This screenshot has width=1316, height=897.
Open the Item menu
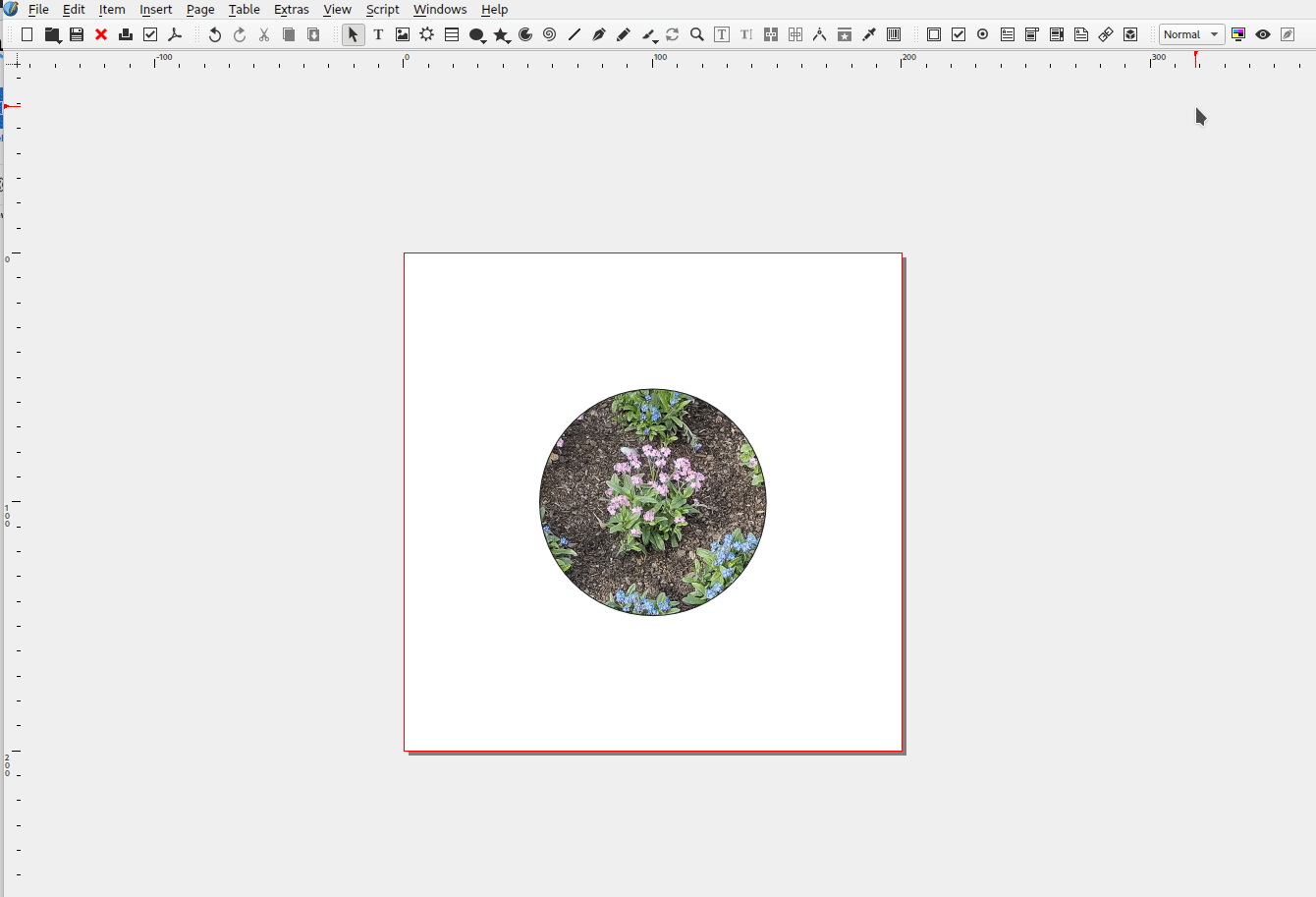coord(111,9)
